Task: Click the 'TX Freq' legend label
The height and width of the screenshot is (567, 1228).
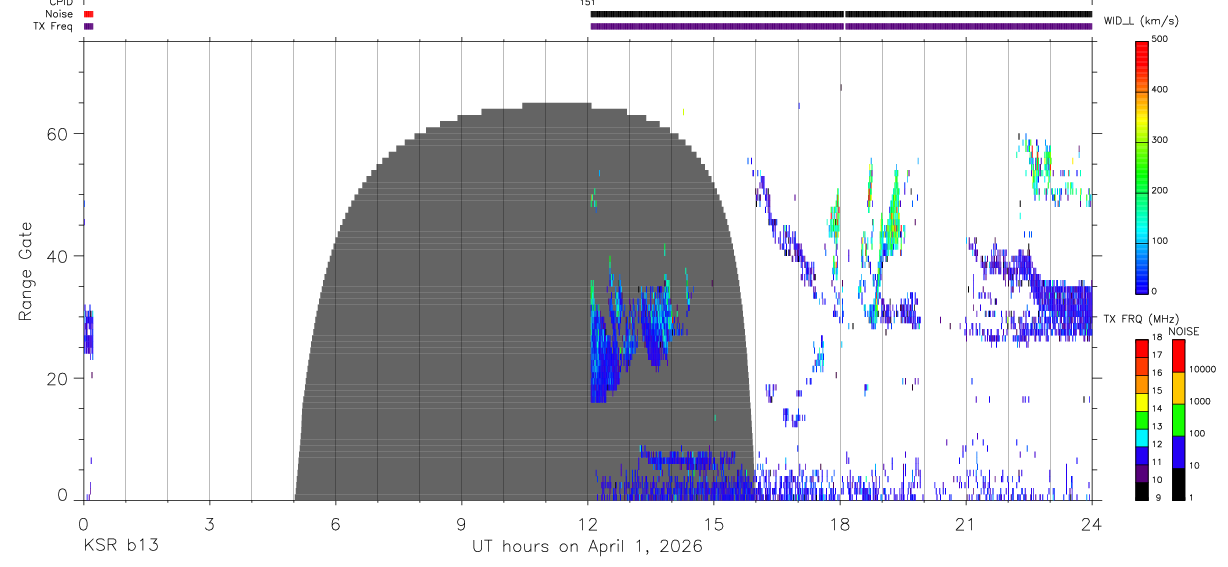Action: (53, 26)
